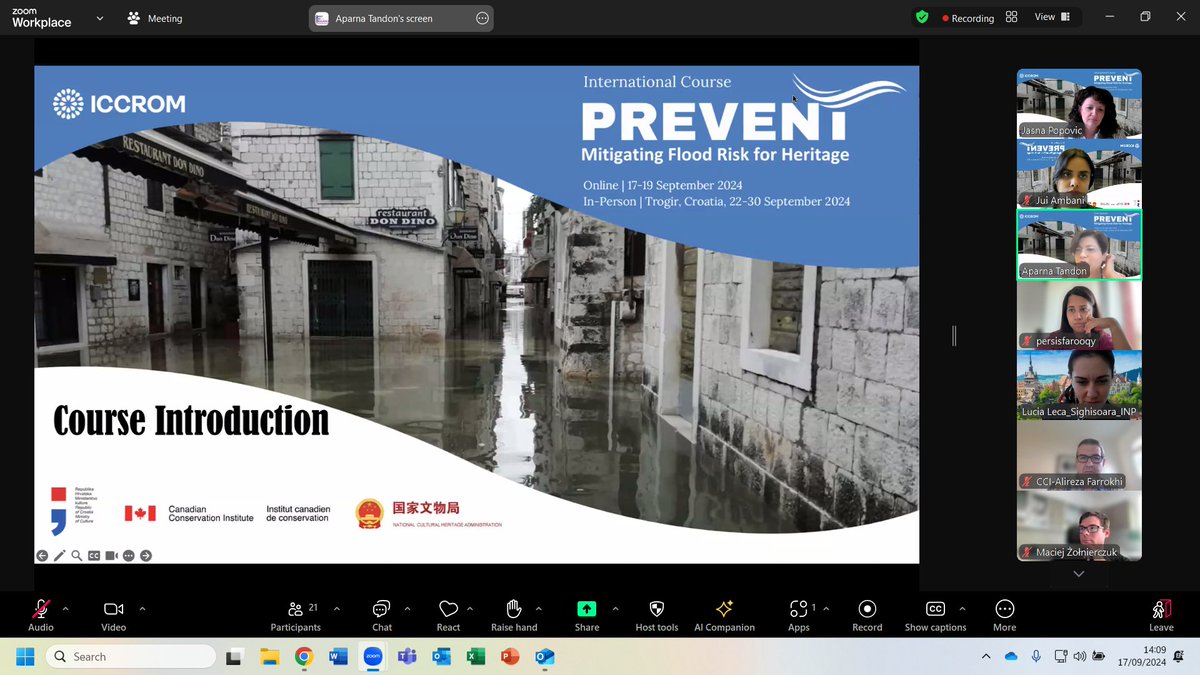
Task: Expand the arrow beside Raise hand
Action: point(538,608)
